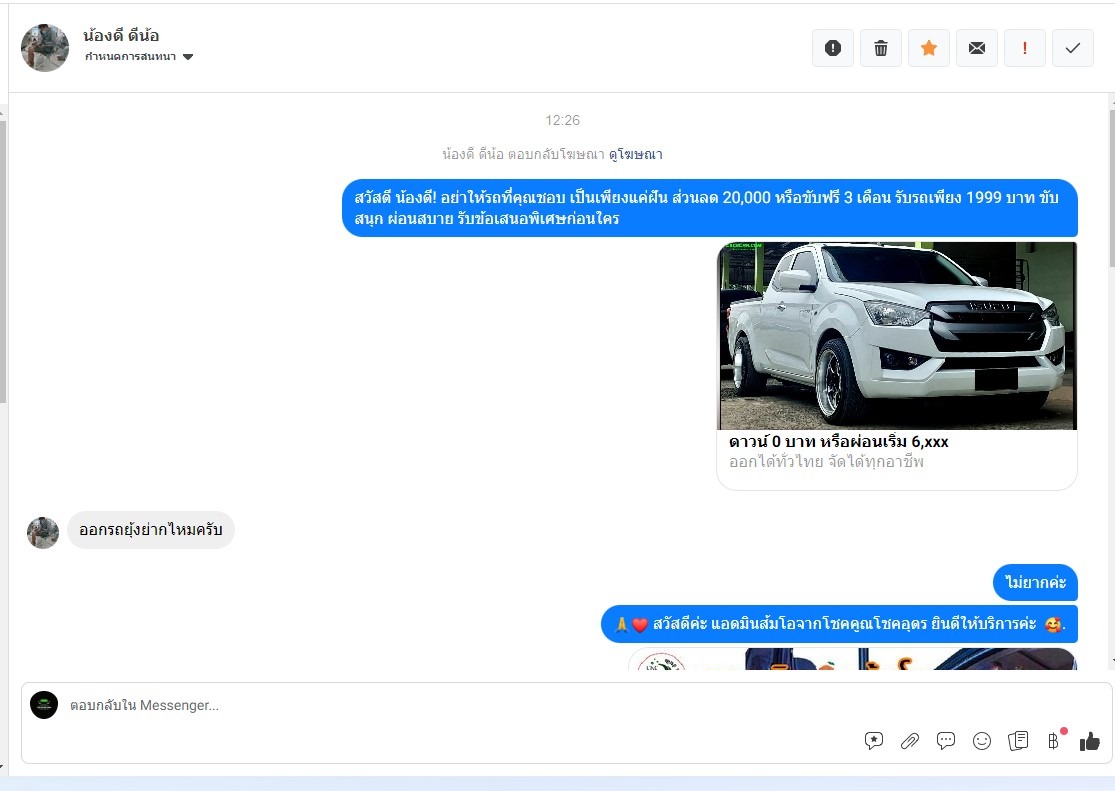This screenshot has width=1115, height=791.
Task: Click น้องดี ดีน้อ profile picture in header
Action: 45,48
